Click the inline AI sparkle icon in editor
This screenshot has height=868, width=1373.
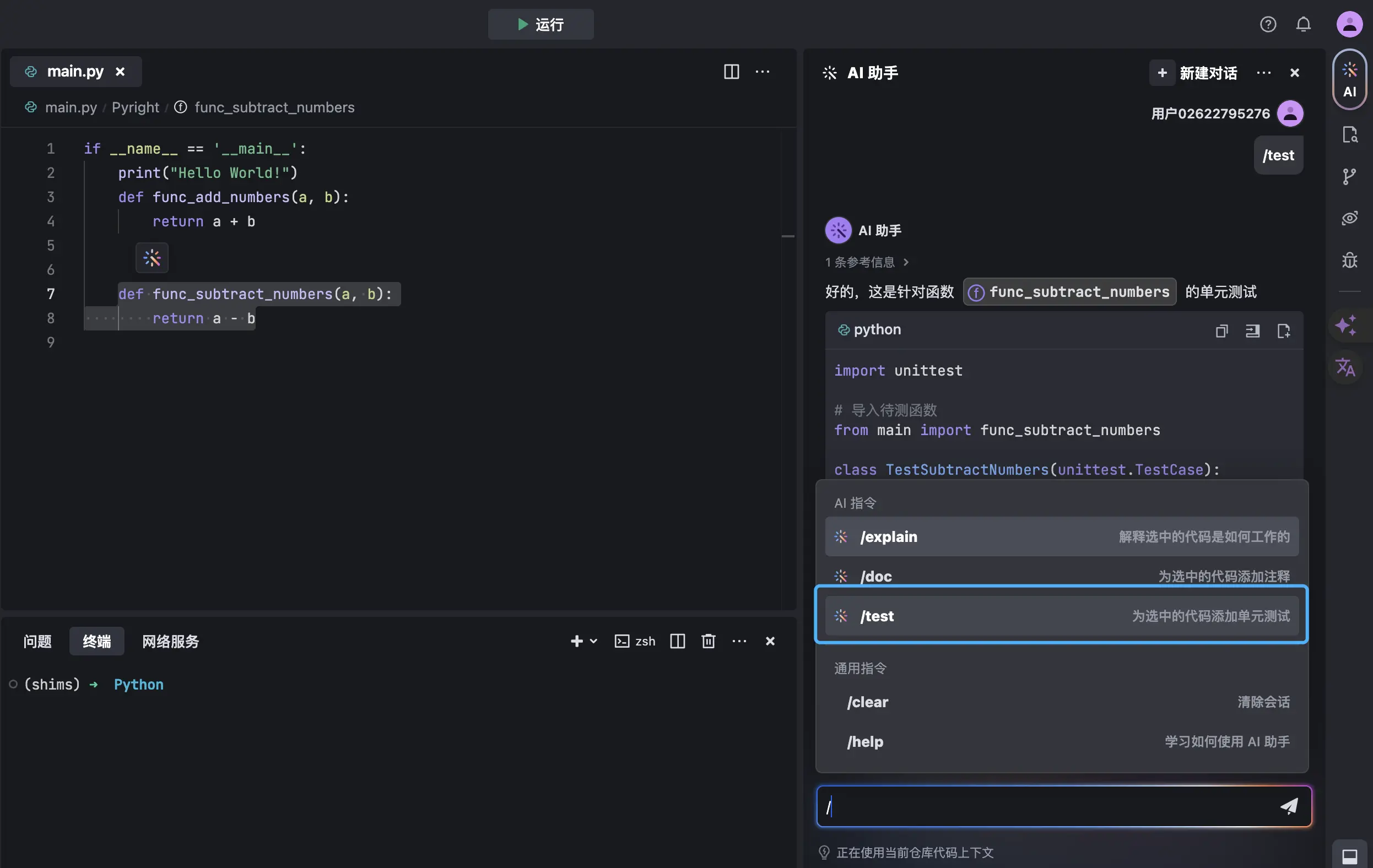click(x=152, y=258)
